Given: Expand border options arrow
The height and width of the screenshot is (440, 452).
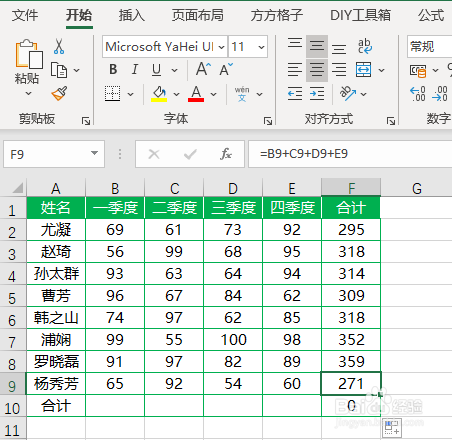Looking at the screenshot, I should tap(131, 94).
